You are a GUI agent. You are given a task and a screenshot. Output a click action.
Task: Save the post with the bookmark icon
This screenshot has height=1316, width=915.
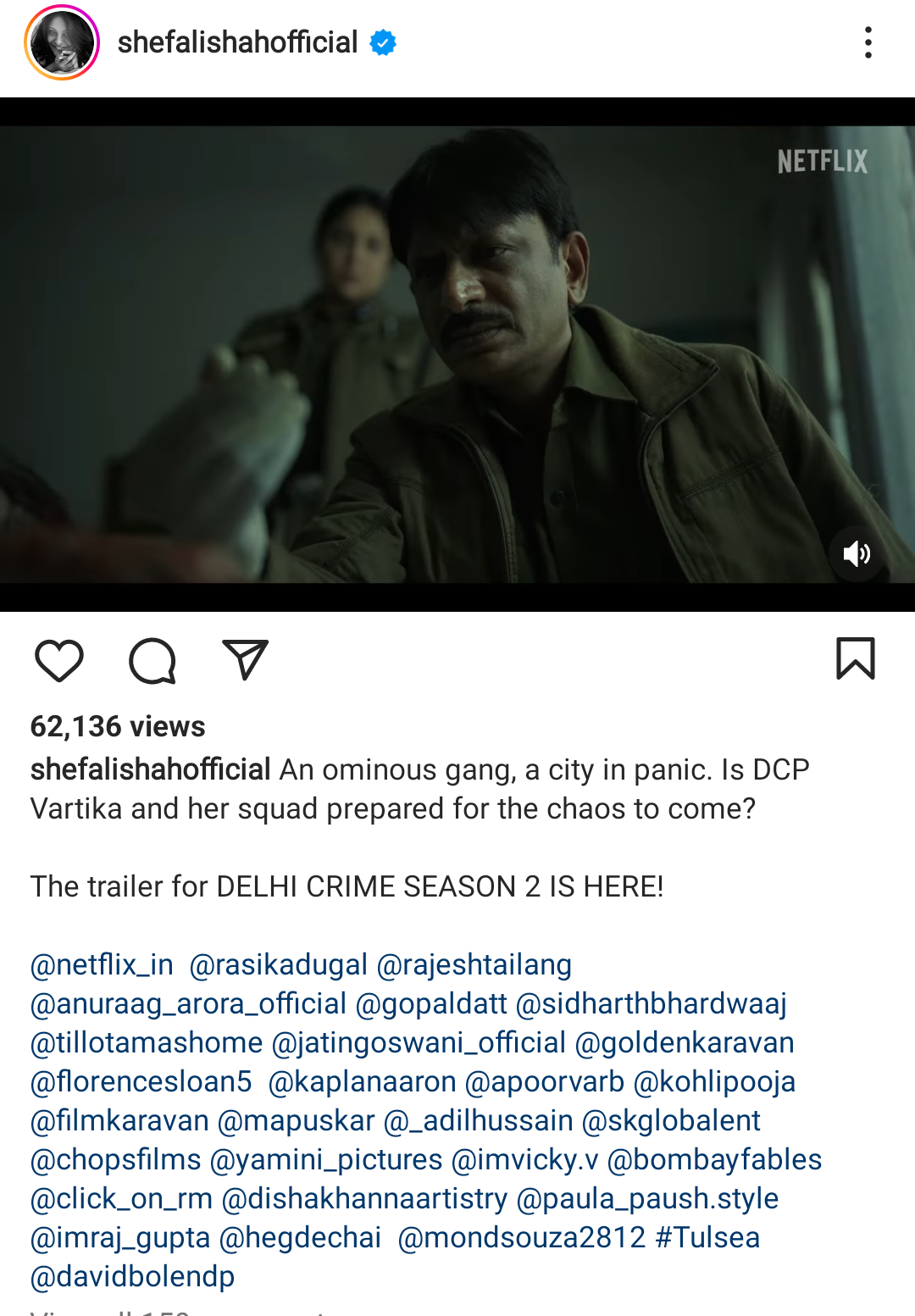pos(856,658)
